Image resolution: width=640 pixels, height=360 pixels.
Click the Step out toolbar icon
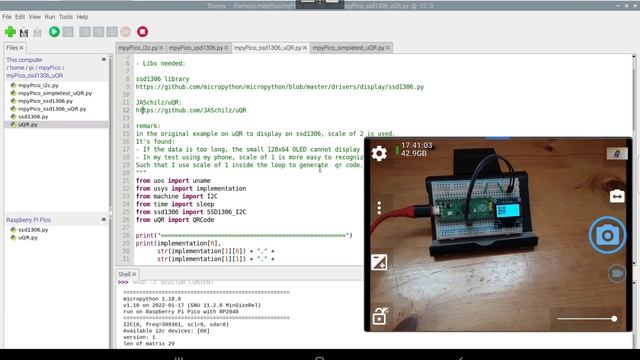click(112, 32)
